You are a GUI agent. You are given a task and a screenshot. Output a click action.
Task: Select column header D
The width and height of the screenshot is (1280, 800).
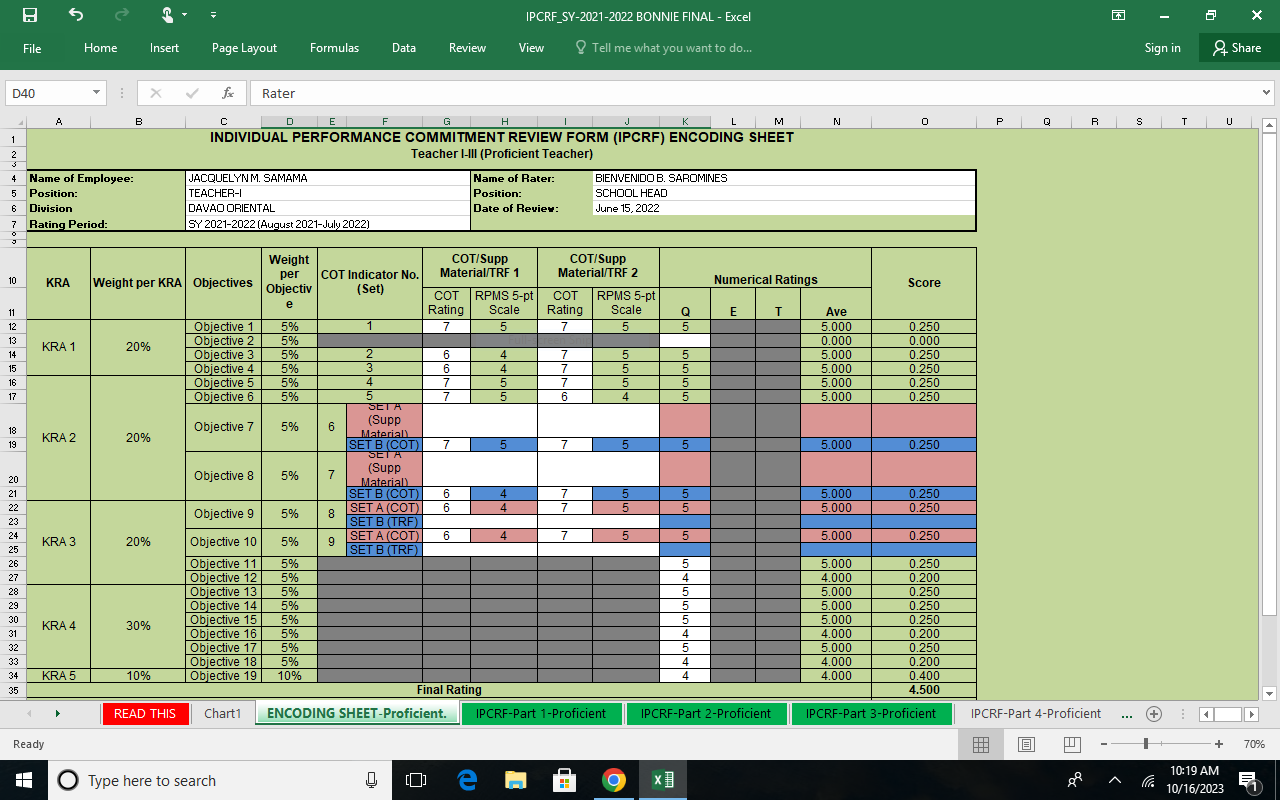[x=289, y=122]
